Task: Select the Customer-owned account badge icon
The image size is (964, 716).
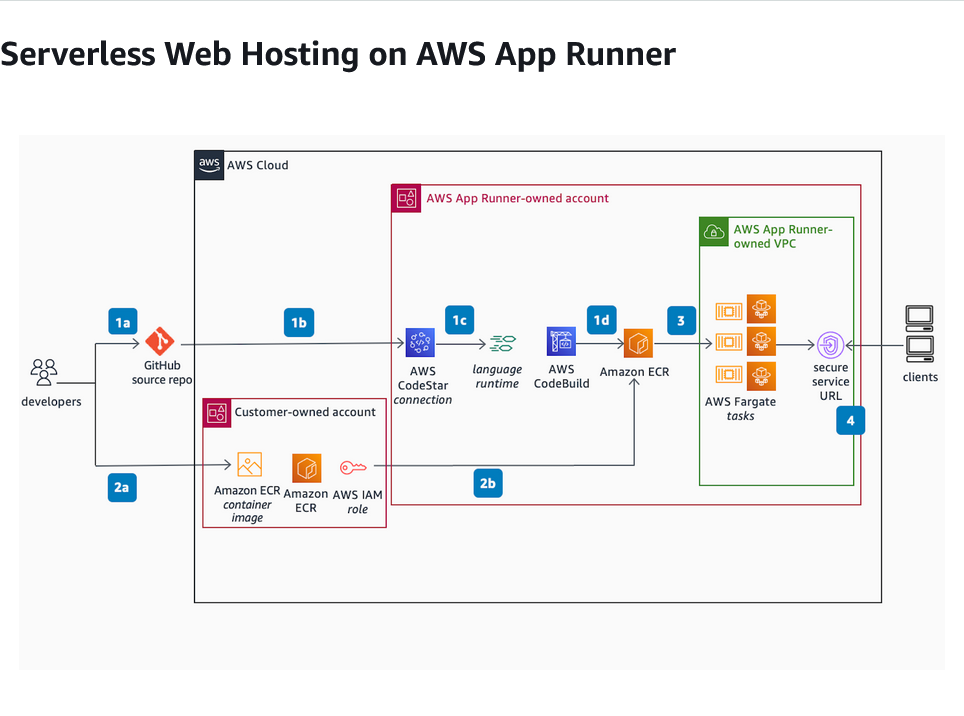Action: pyautogui.click(x=216, y=412)
